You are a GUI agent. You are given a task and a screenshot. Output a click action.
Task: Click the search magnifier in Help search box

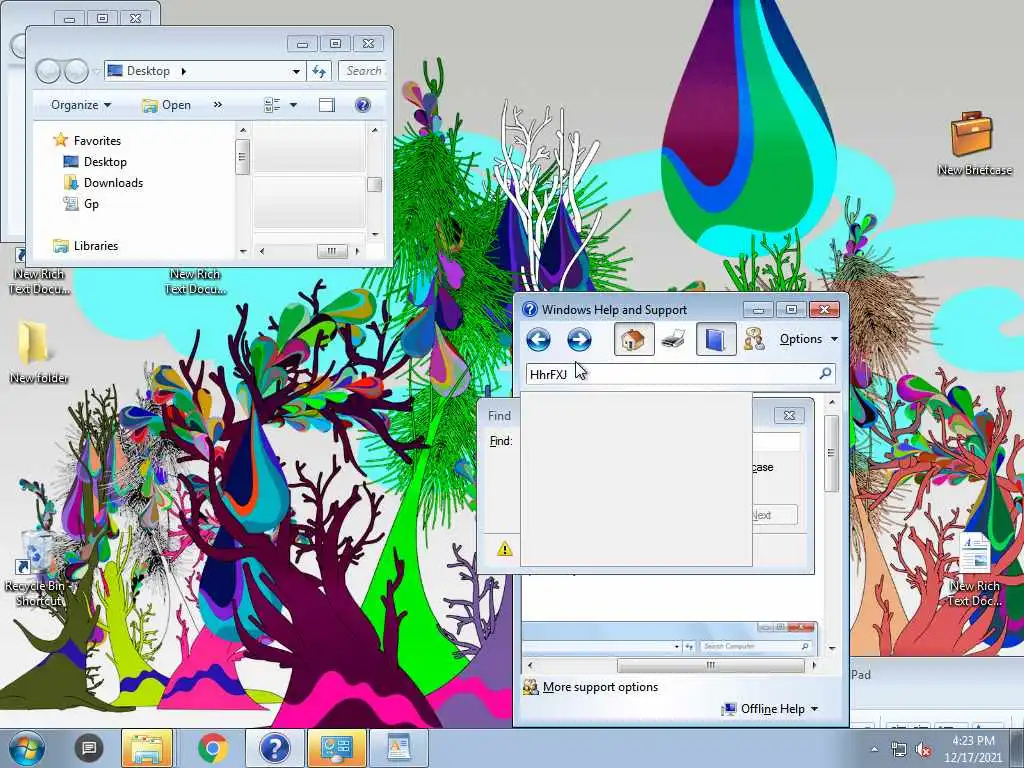[825, 374]
